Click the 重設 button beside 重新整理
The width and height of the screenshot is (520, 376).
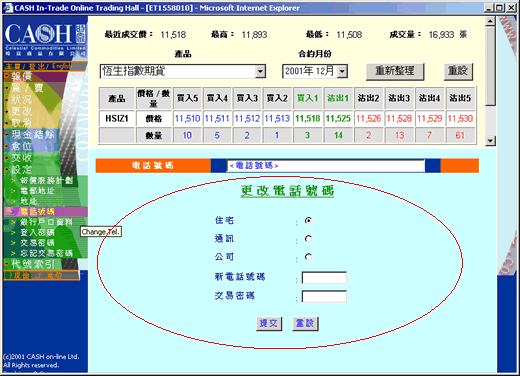coord(458,71)
